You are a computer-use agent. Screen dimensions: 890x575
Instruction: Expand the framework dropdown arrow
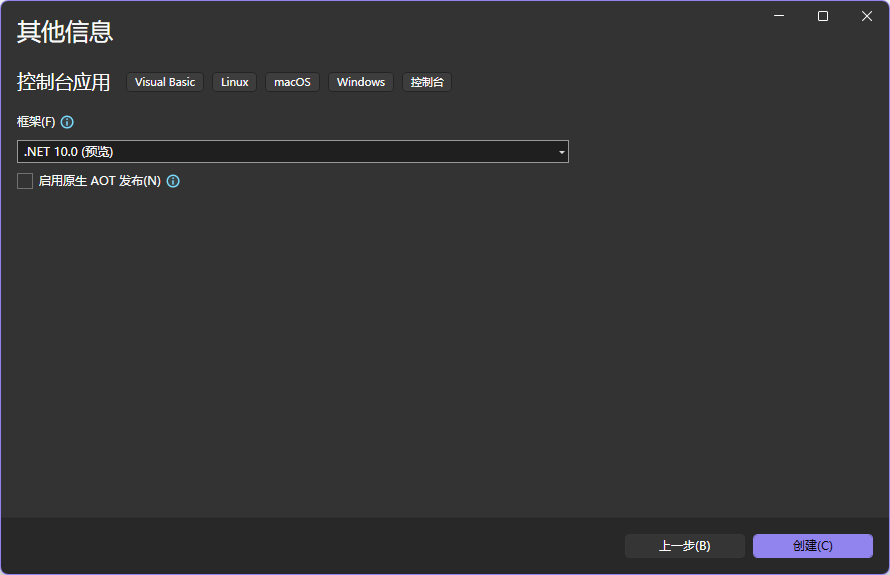pos(561,152)
